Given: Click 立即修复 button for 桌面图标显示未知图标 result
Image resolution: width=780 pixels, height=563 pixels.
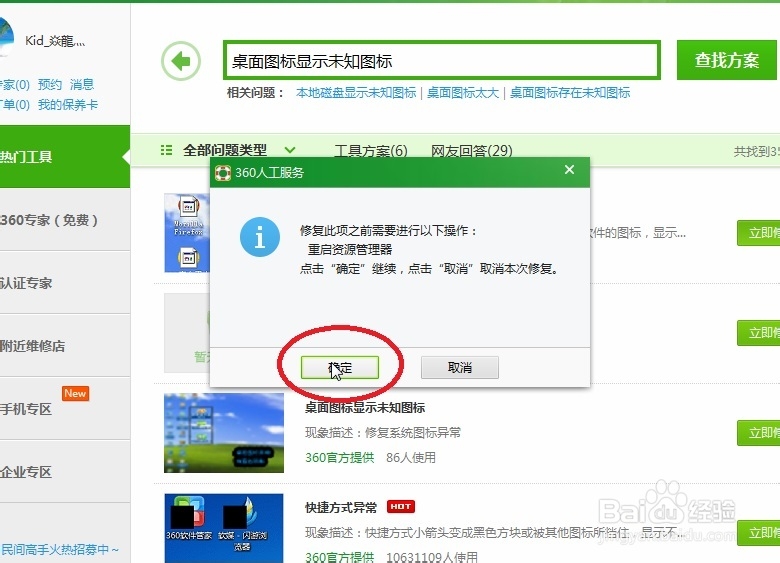Looking at the screenshot, I should (x=758, y=433).
